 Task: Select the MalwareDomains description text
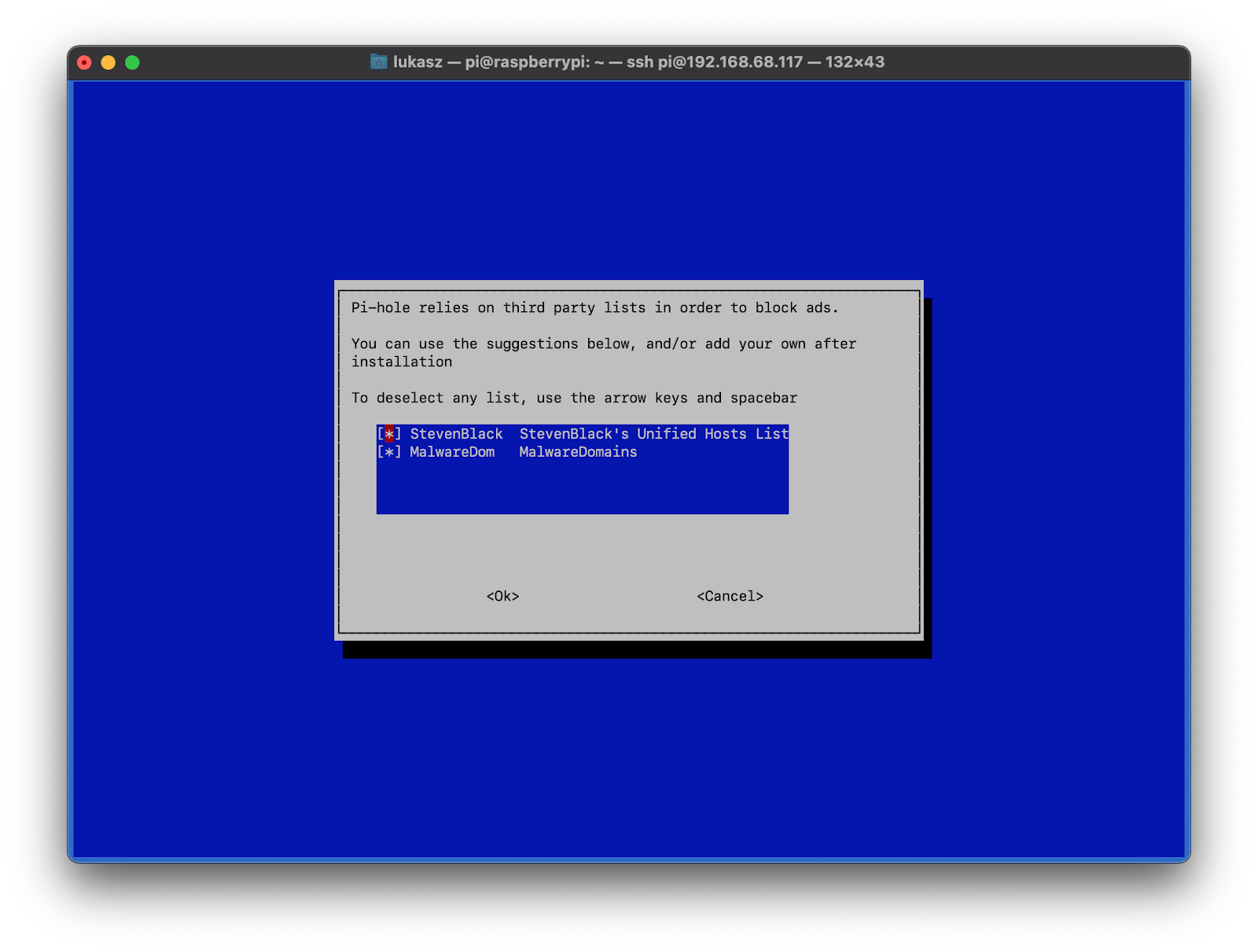pyautogui.click(x=578, y=452)
